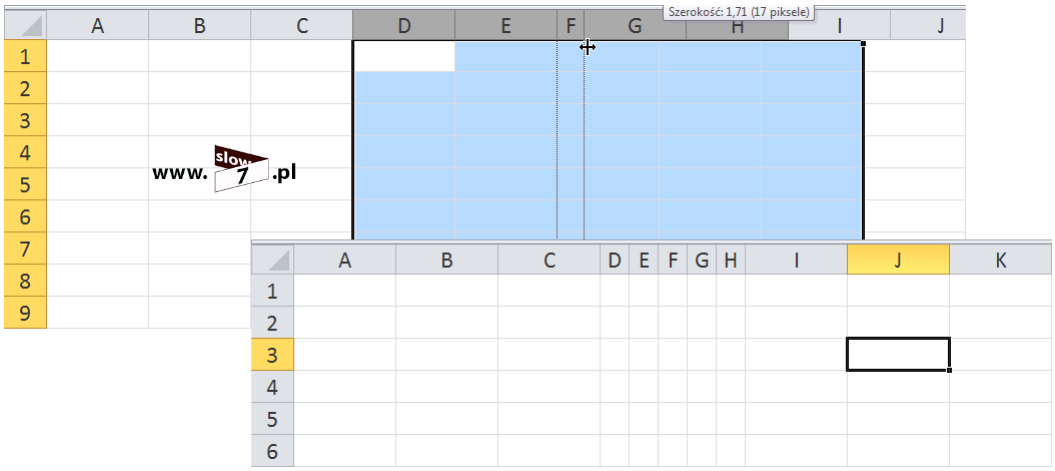The image size is (1055, 471).
Task: Click the slow7 logo image
Action: pos(241,169)
